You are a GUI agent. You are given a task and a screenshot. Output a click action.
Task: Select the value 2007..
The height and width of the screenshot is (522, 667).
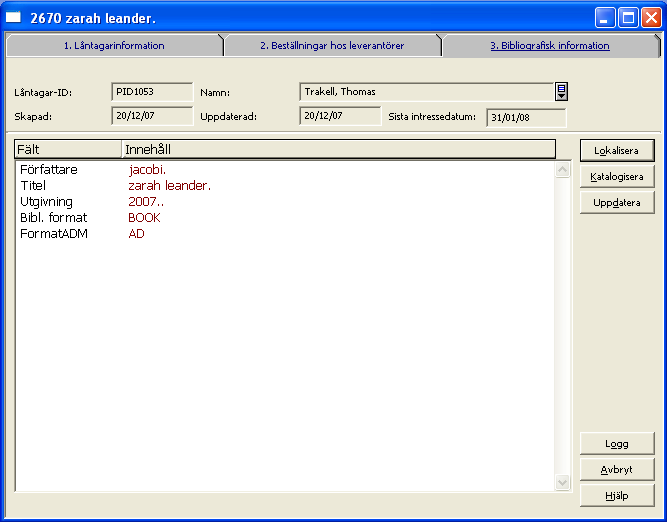click(x=146, y=202)
